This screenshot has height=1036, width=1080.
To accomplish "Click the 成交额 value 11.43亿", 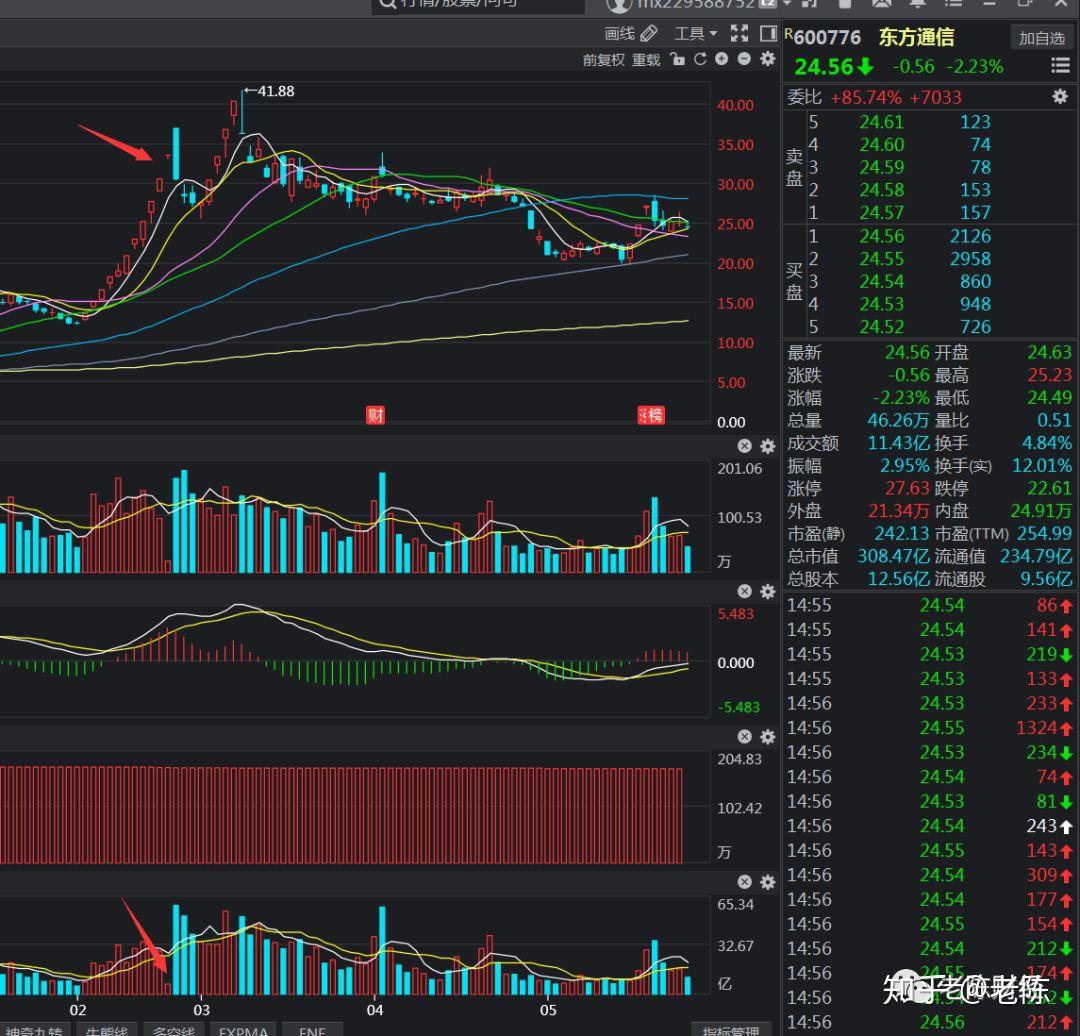I will [898, 443].
